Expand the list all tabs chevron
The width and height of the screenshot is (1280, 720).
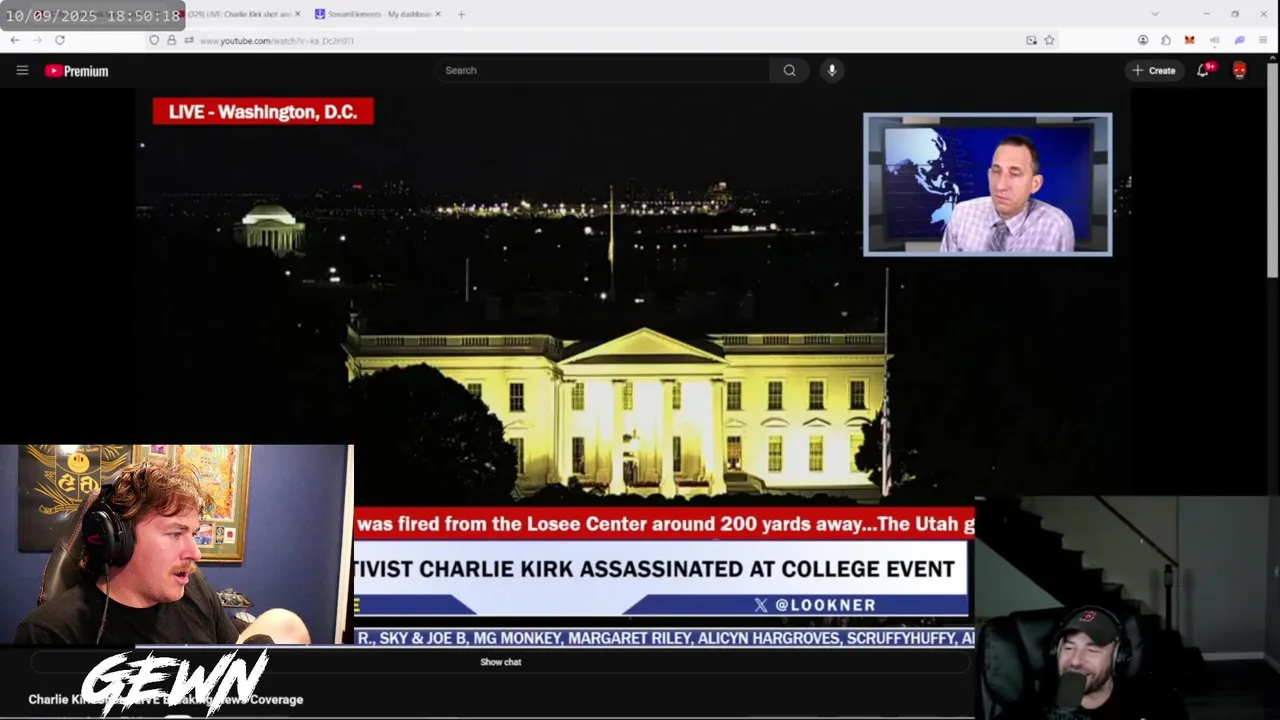[1155, 14]
